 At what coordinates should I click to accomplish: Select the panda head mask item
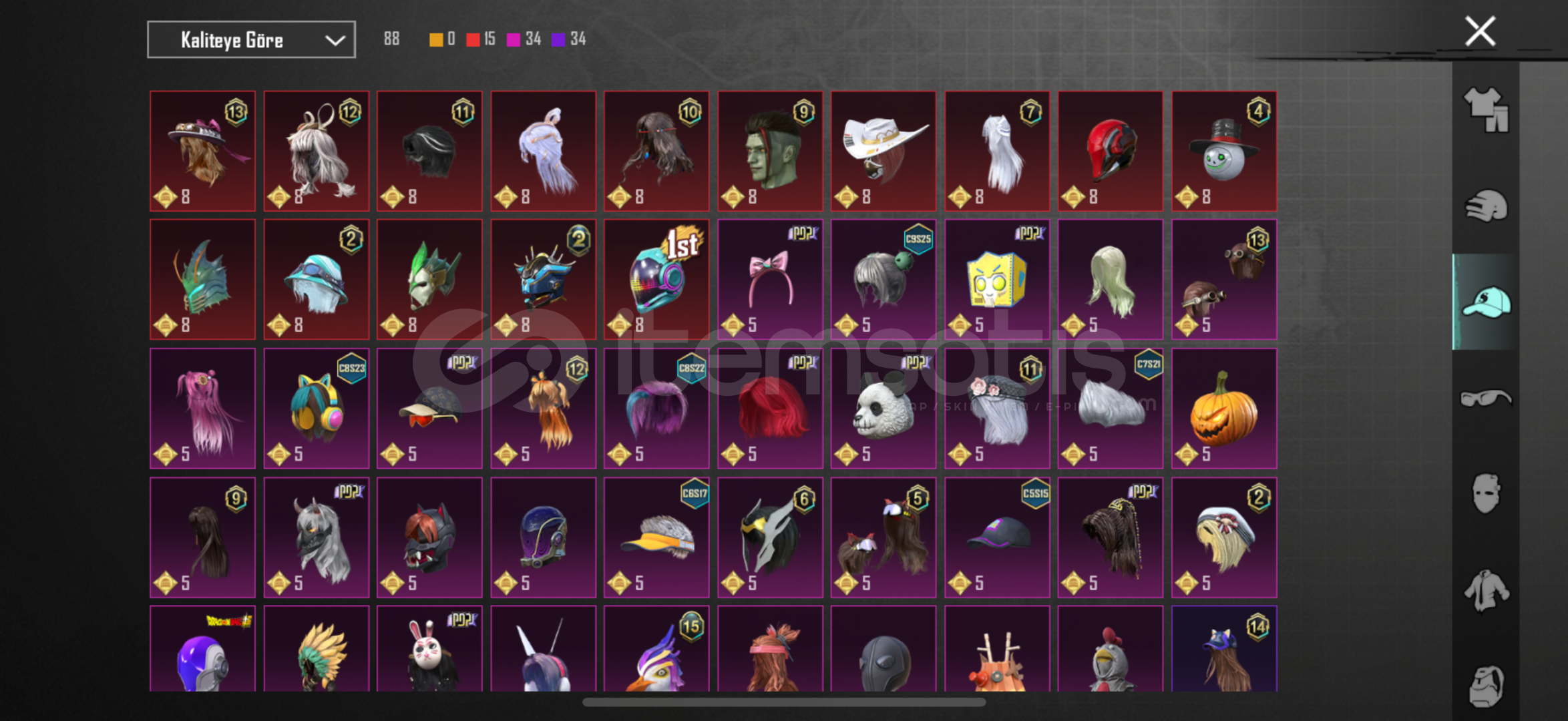[x=884, y=408]
